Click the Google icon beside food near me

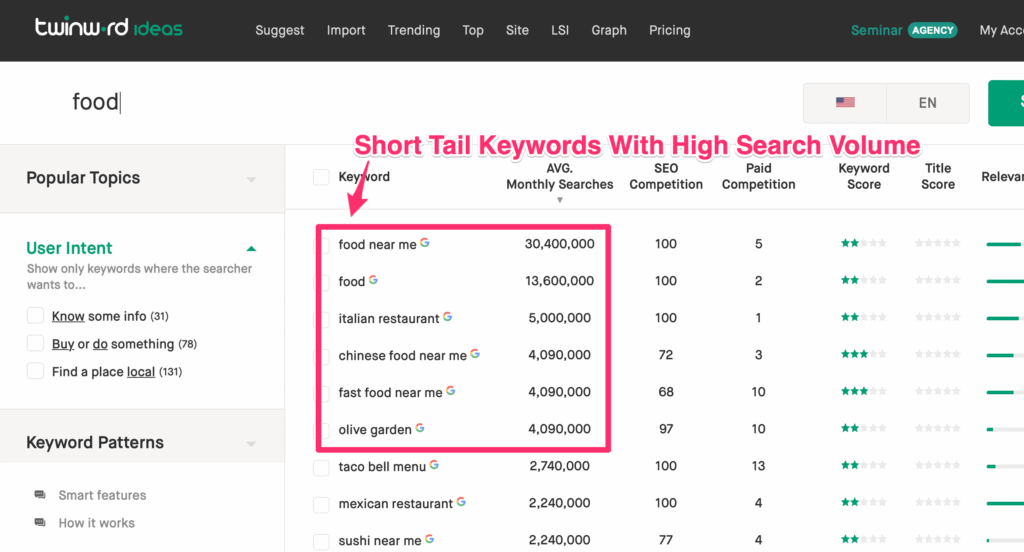[425, 242]
